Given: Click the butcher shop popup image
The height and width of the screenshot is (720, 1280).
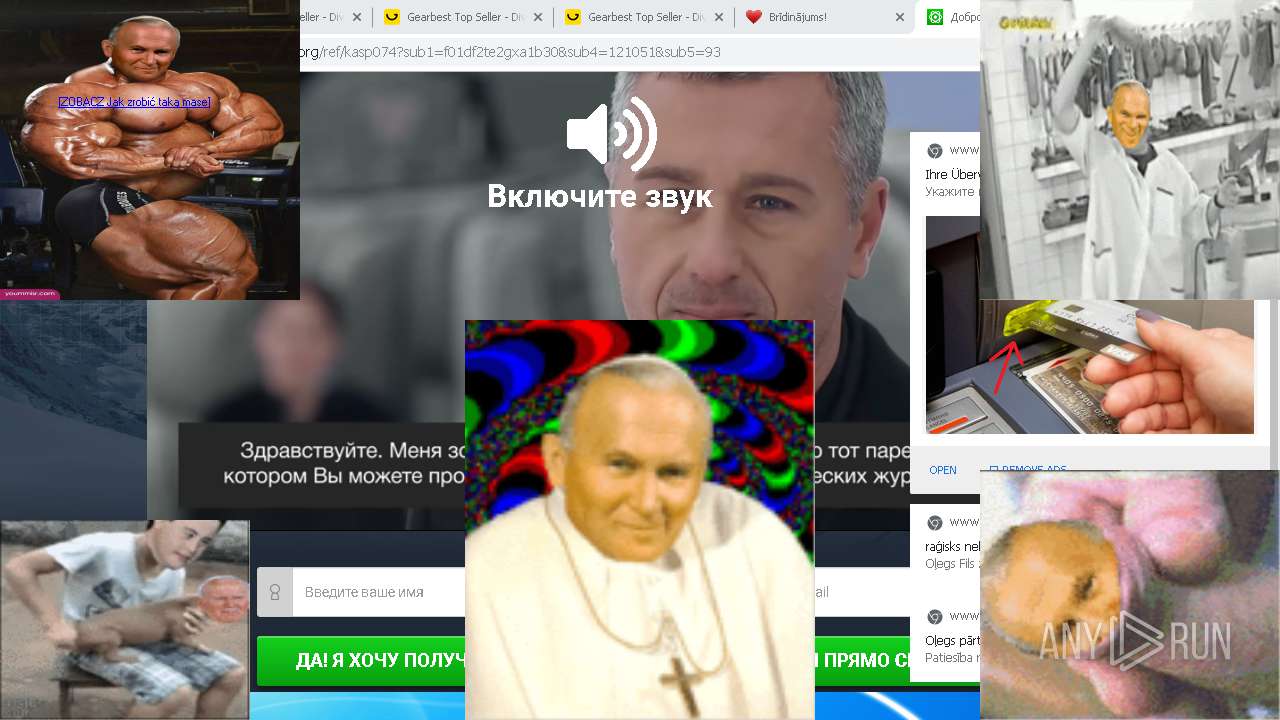Looking at the screenshot, I should 1130,150.
